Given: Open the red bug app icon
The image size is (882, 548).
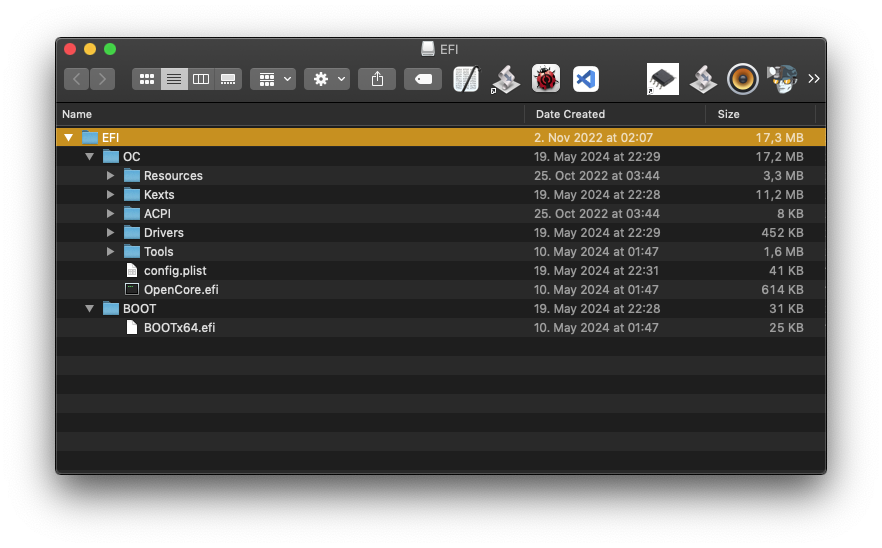Looking at the screenshot, I should point(546,79).
